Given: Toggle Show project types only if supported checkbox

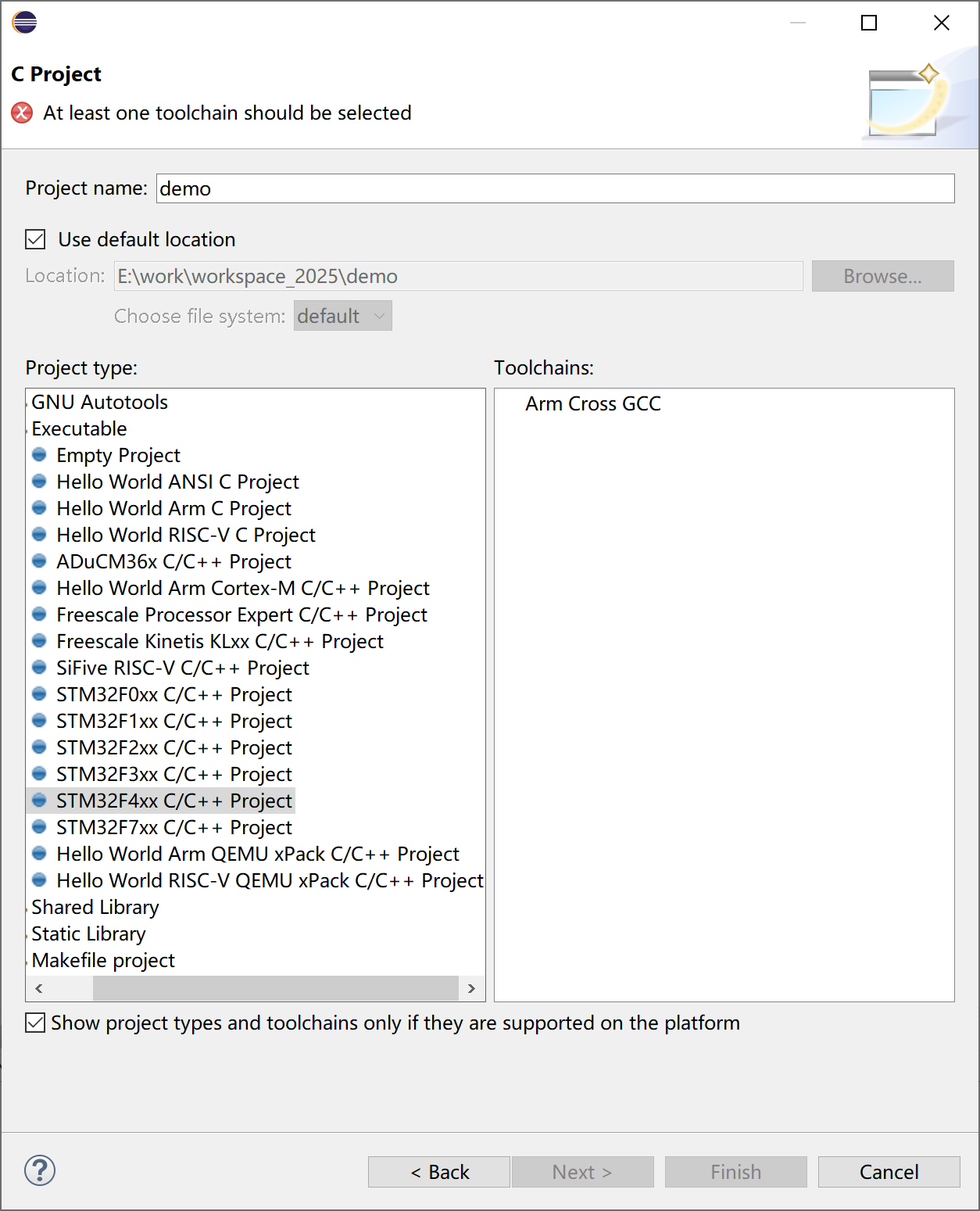Looking at the screenshot, I should (36, 1023).
